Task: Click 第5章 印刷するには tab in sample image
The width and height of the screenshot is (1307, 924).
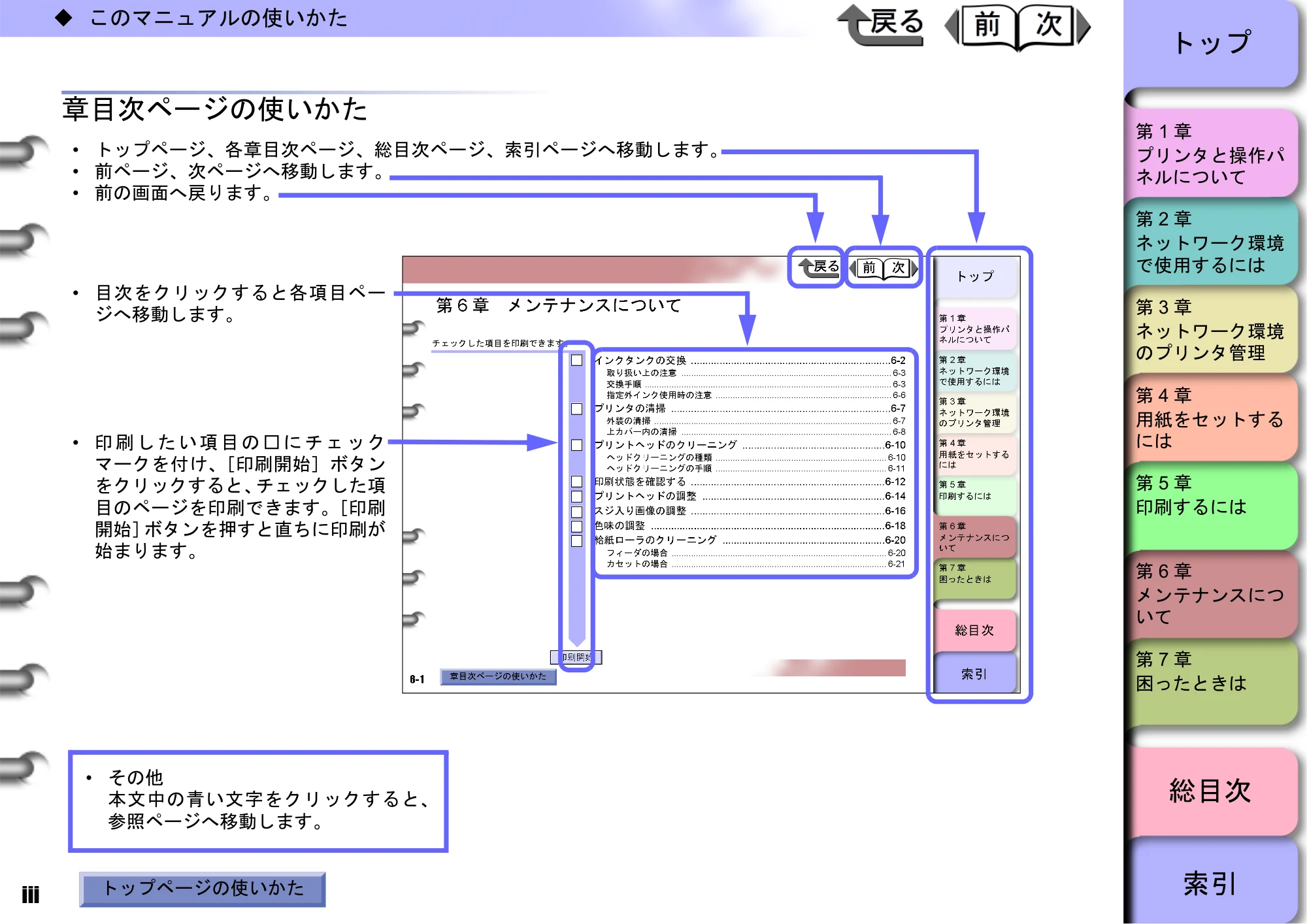Action: (974, 495)
